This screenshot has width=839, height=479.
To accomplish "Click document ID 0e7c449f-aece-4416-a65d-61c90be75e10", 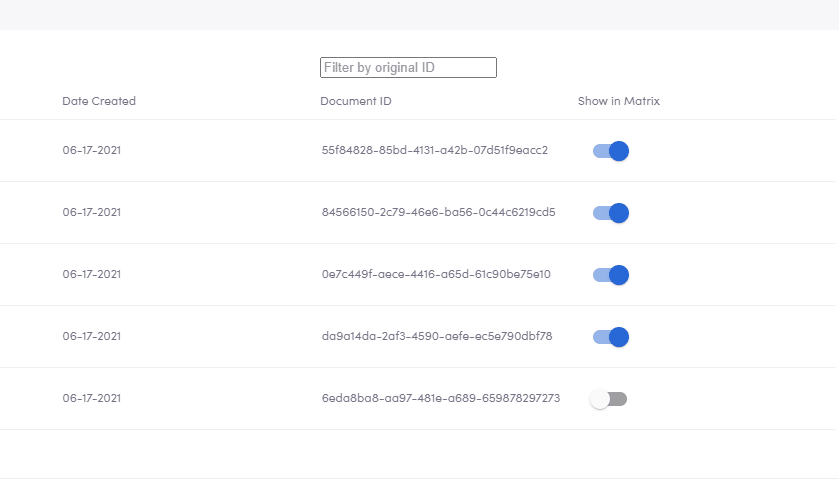I will click(x=436, y=275).
